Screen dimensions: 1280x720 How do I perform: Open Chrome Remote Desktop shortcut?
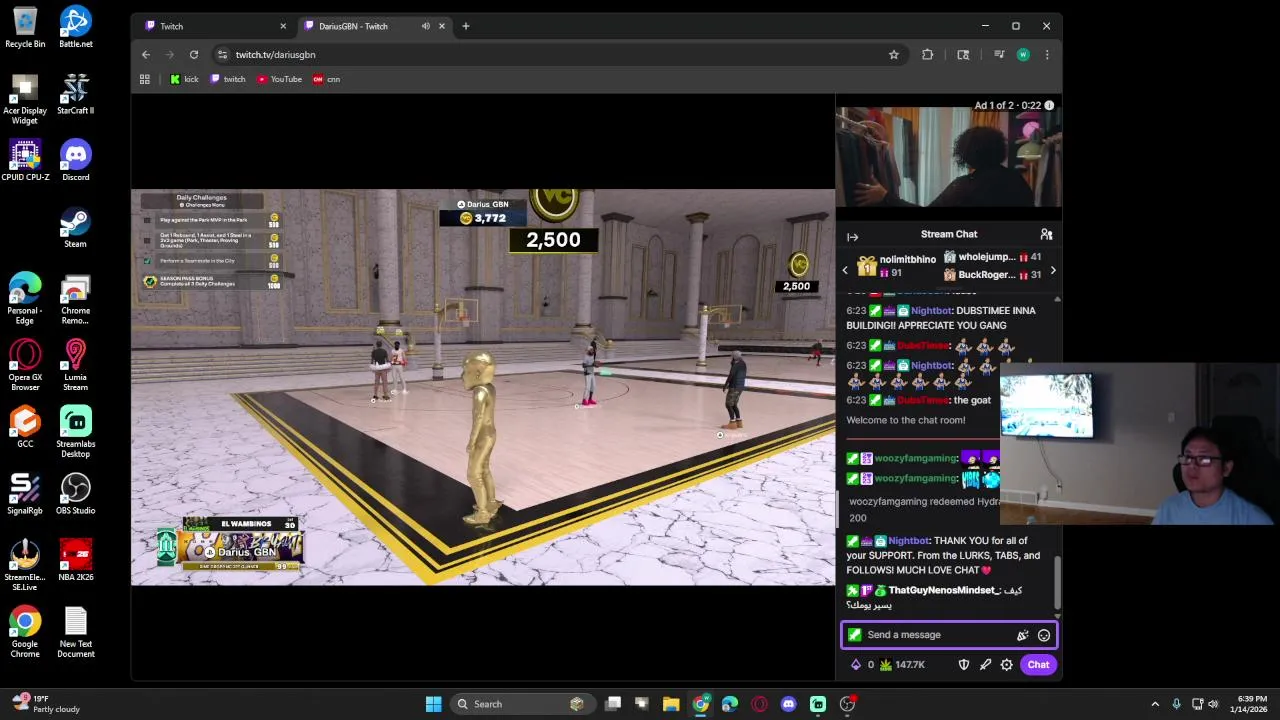tap(76, 299)
